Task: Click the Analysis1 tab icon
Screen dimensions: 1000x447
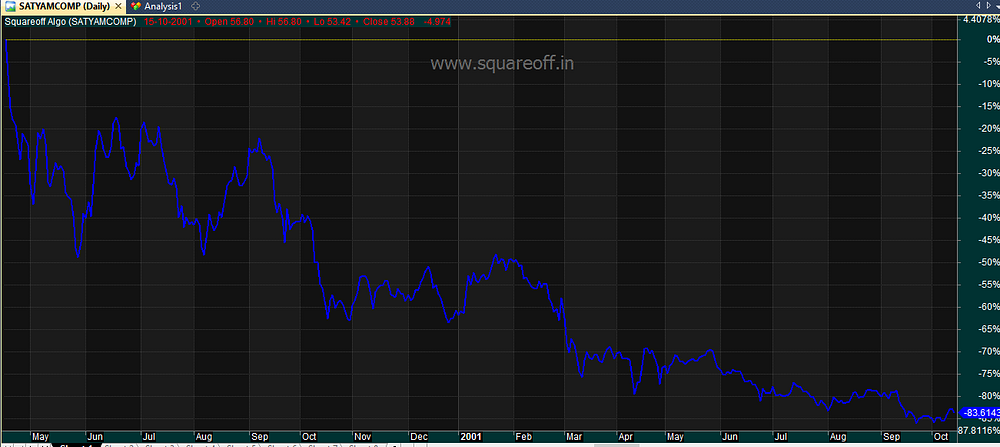Action: pyautogui.click(x=136, y=6)
